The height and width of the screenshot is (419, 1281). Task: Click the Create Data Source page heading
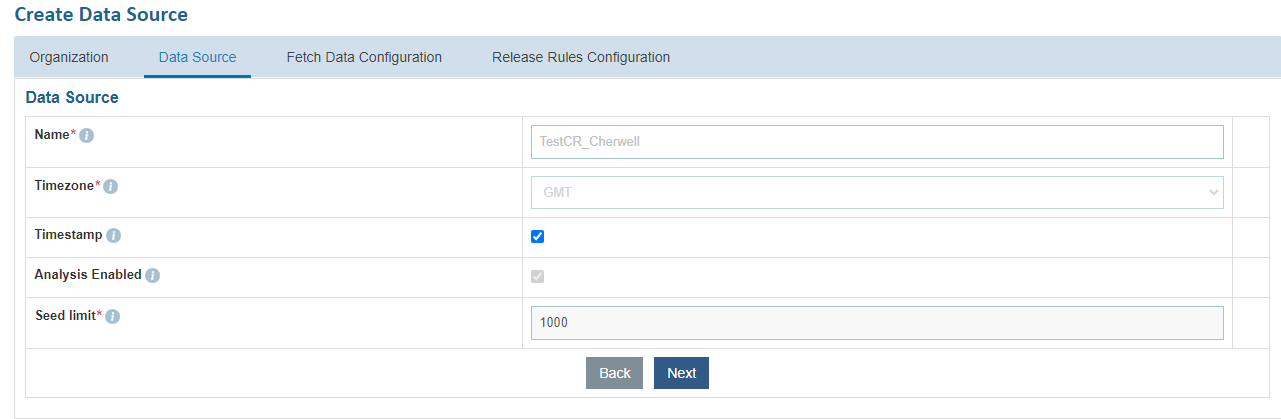(x=101, y=15)
